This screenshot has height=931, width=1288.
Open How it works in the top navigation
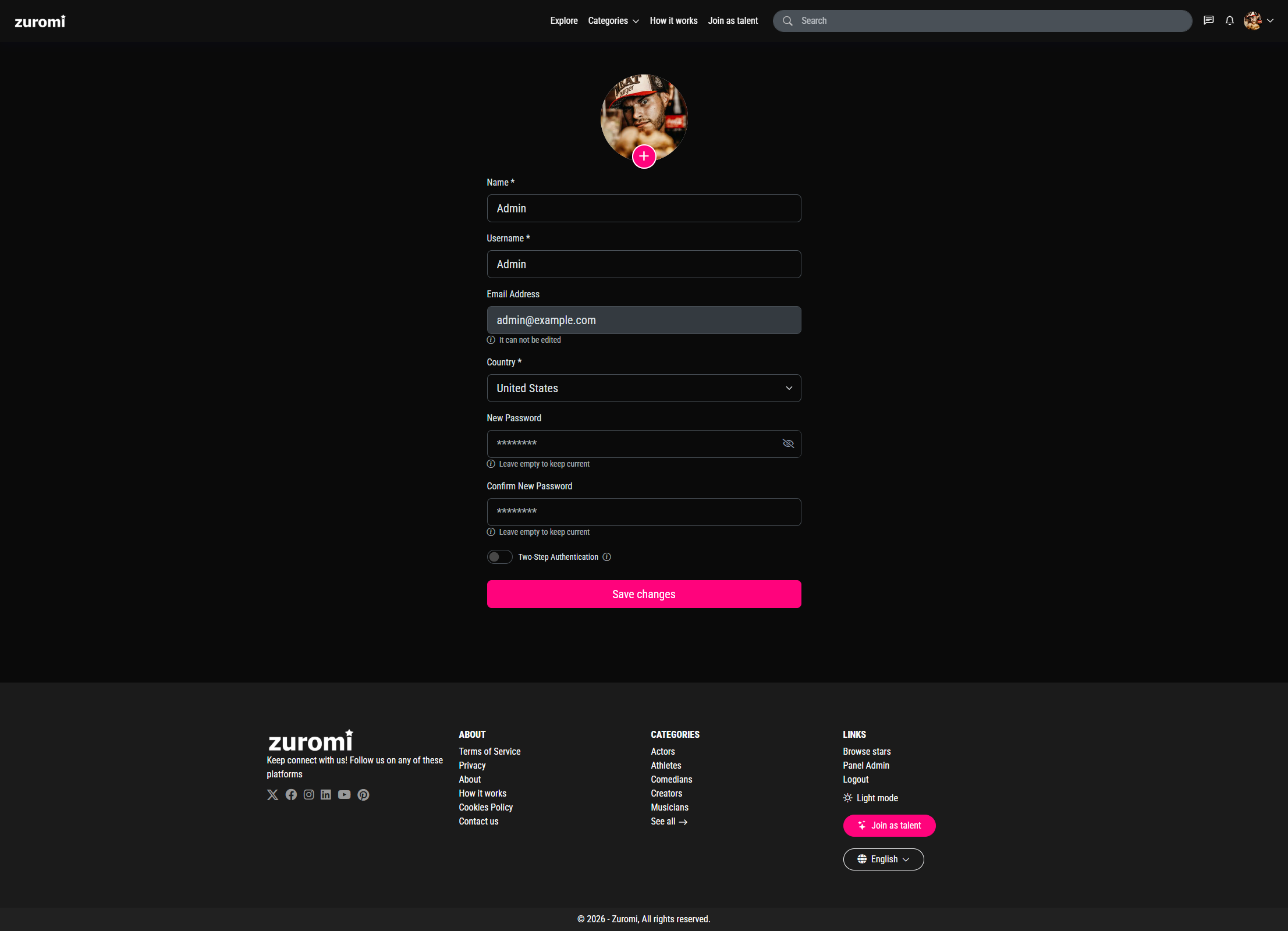[x=673, y=21]
